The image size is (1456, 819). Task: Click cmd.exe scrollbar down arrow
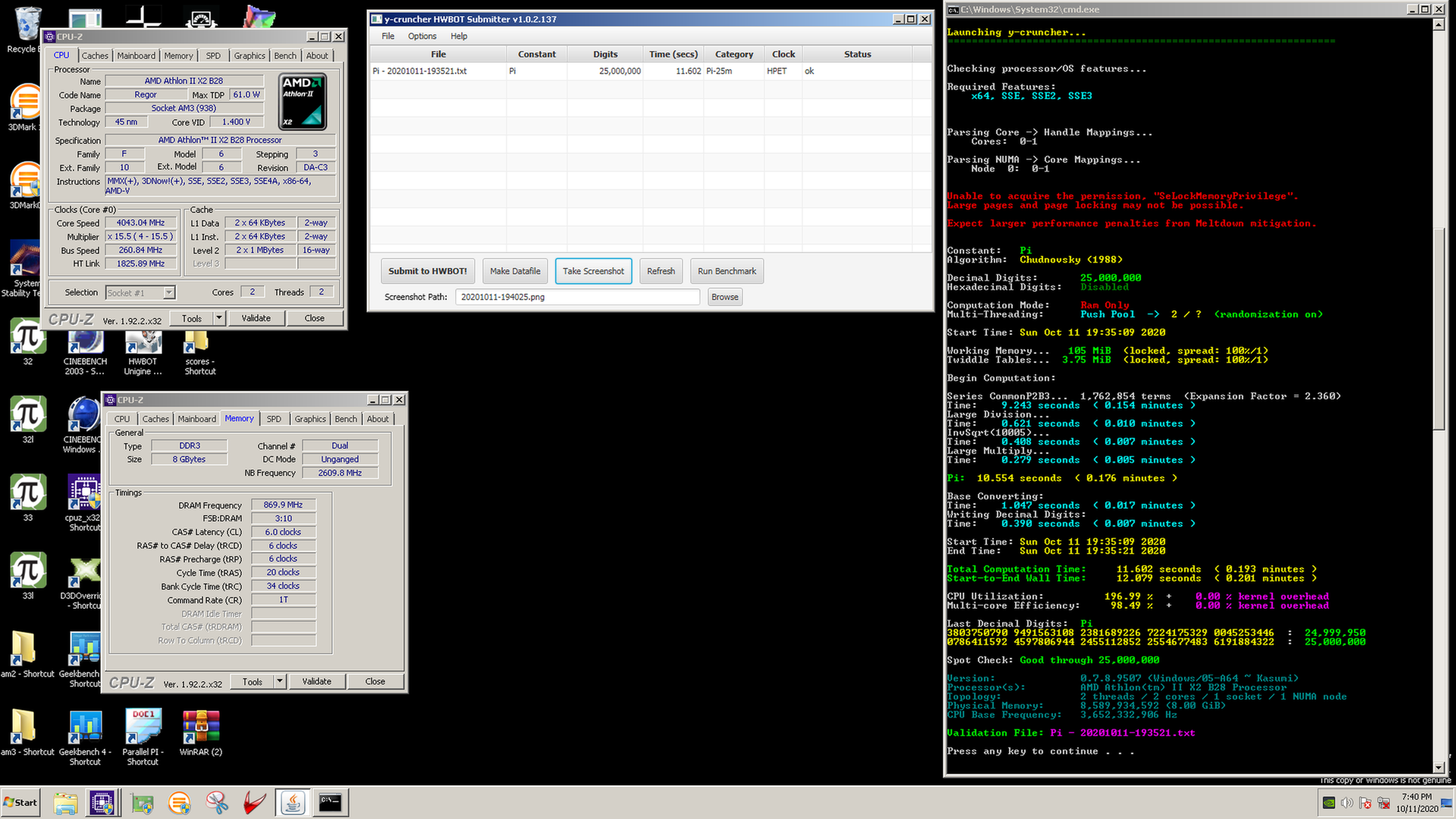click(1439, 767)
